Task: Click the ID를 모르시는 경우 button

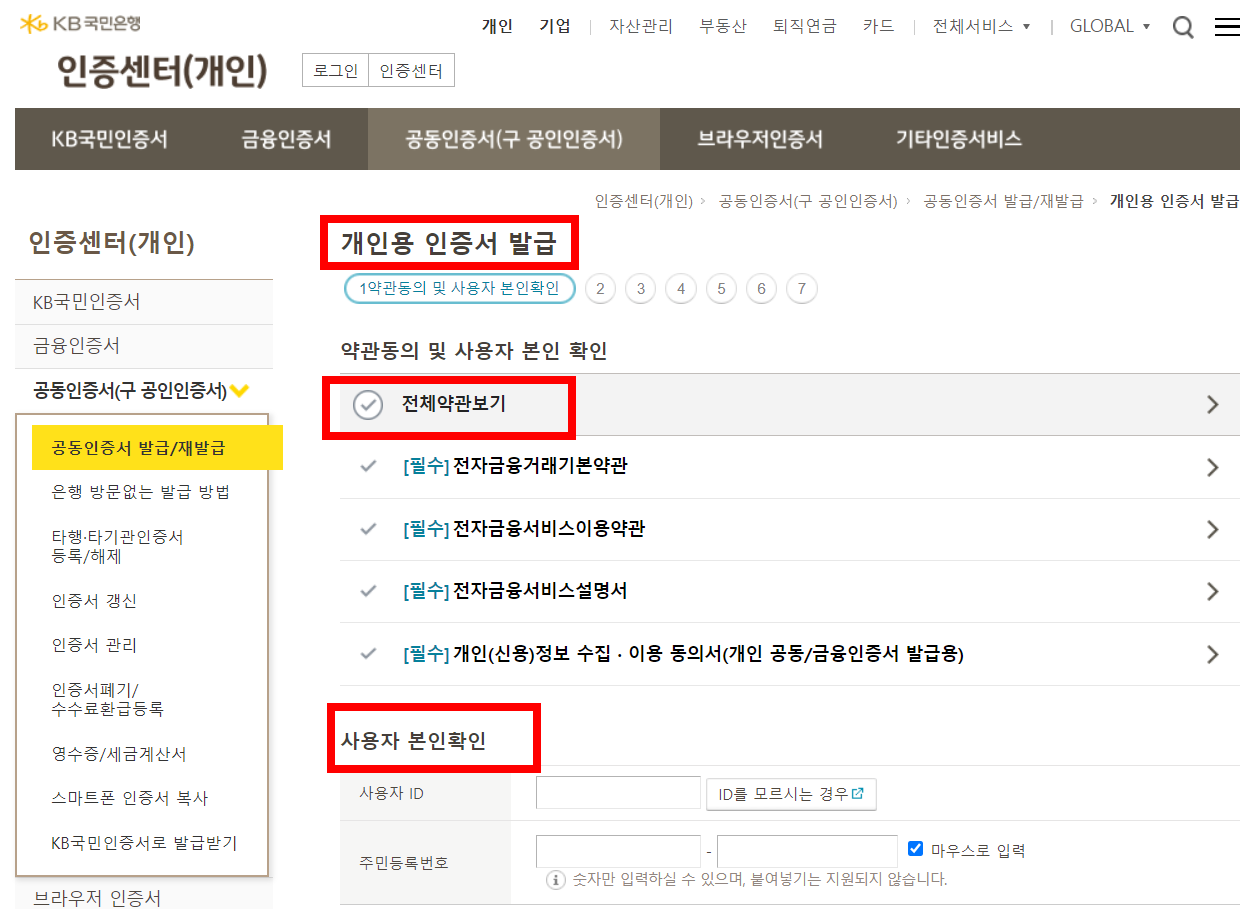Action: pyautogui.click(x=791, y=794)
